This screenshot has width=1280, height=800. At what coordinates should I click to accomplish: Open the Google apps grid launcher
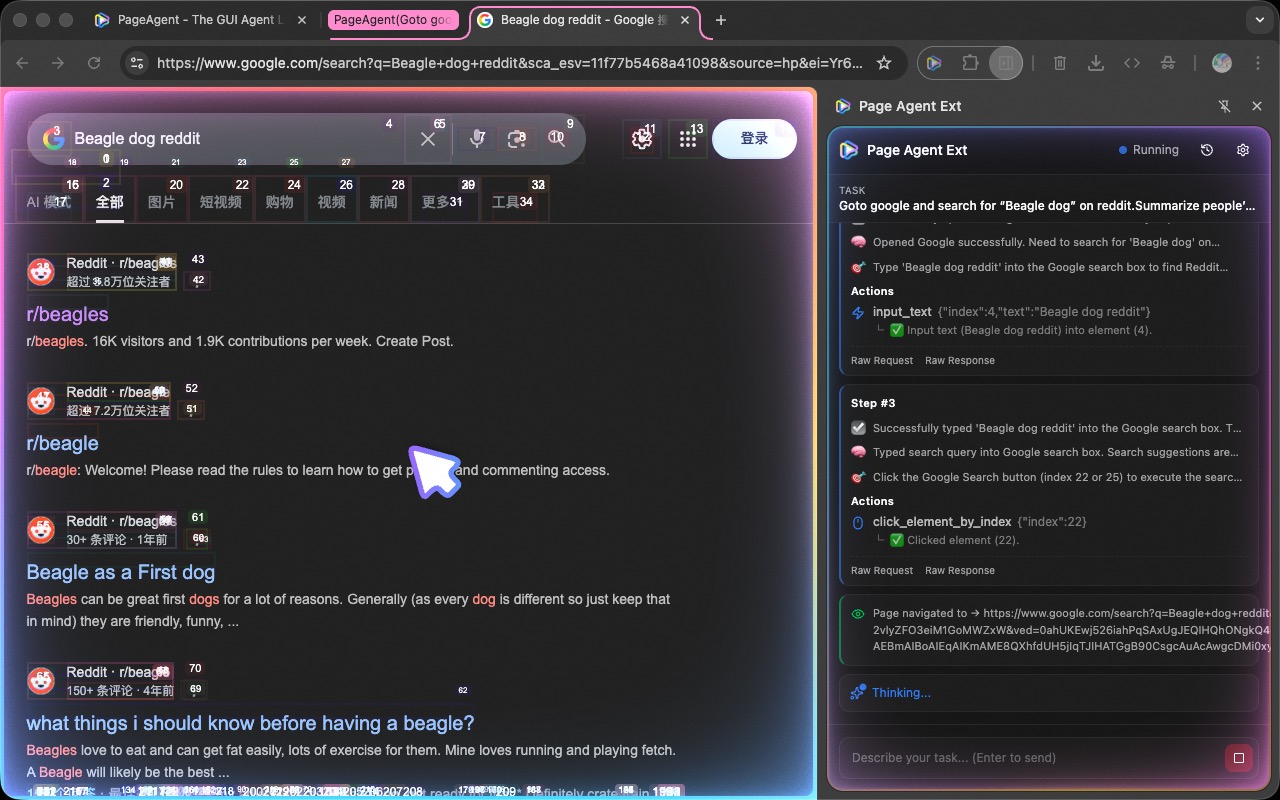(687, 139)
